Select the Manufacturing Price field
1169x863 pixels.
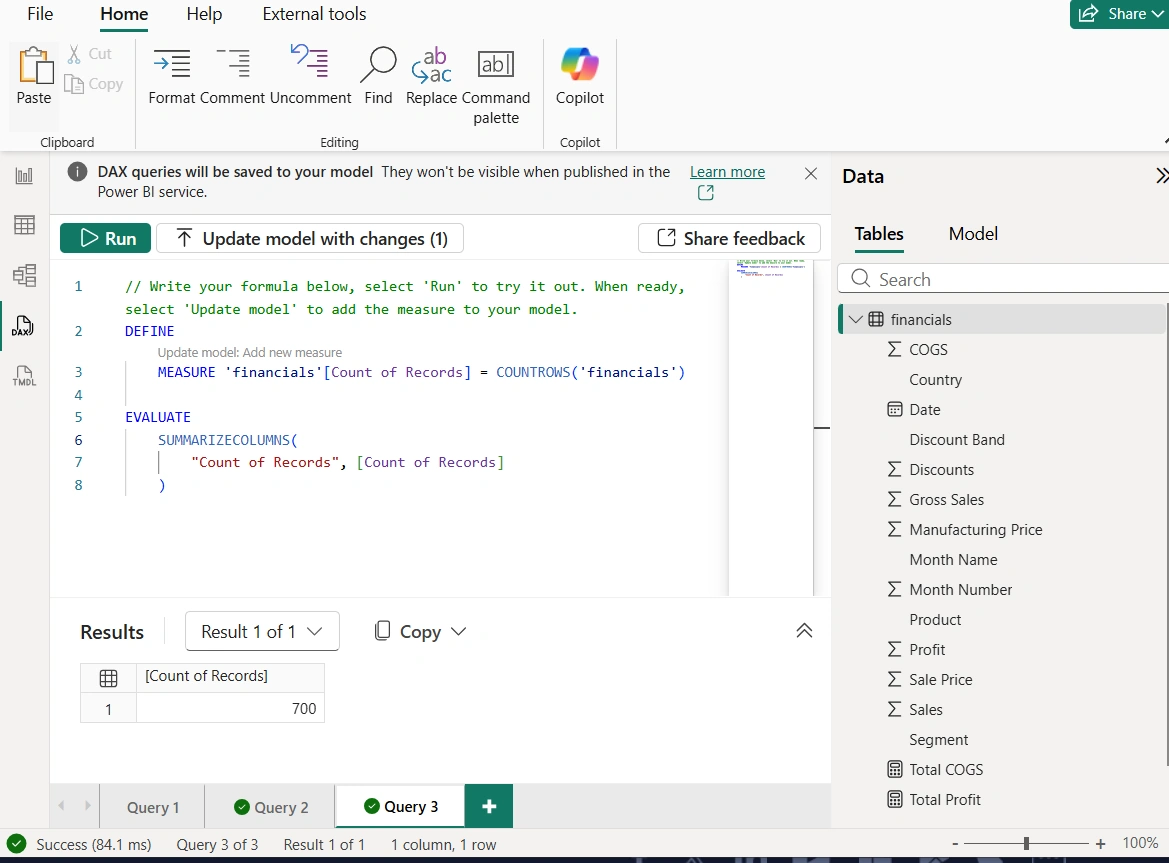tap(975, 529)
